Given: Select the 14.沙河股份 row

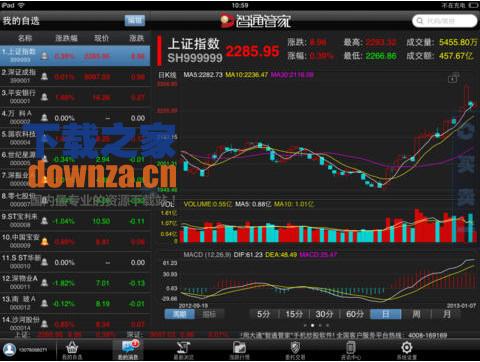Looking at the screenshot, I should [75, 323].
